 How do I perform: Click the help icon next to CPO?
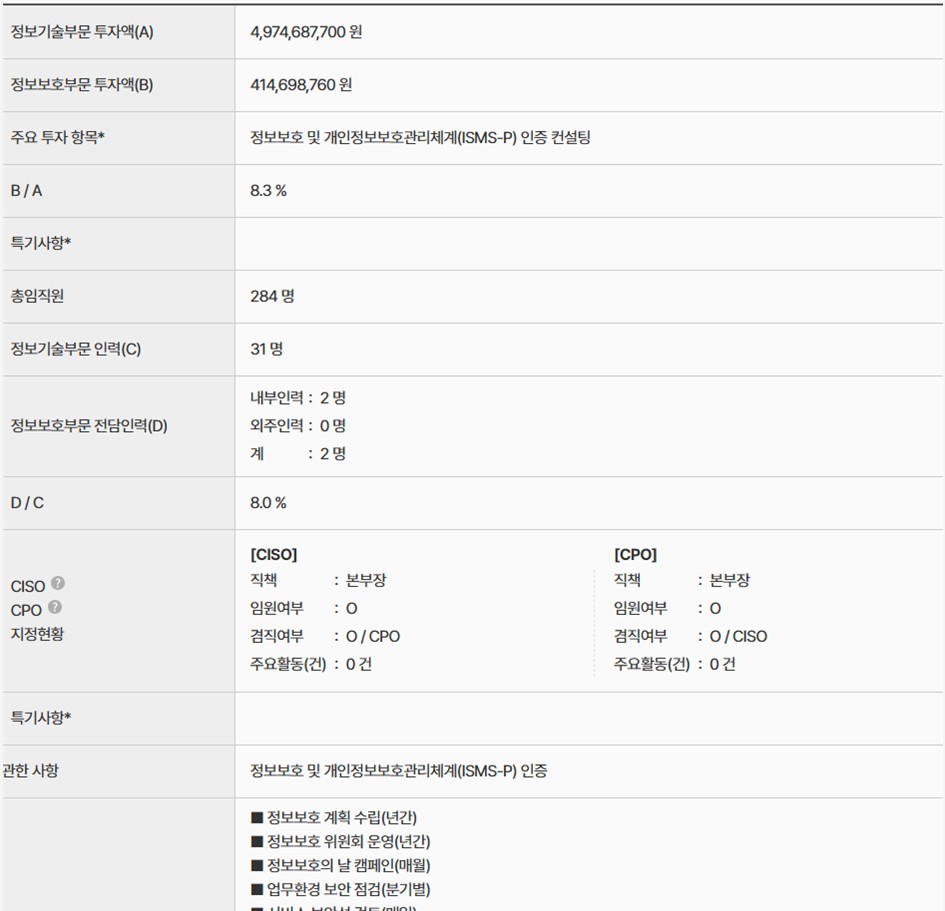(x=54, y=608)
